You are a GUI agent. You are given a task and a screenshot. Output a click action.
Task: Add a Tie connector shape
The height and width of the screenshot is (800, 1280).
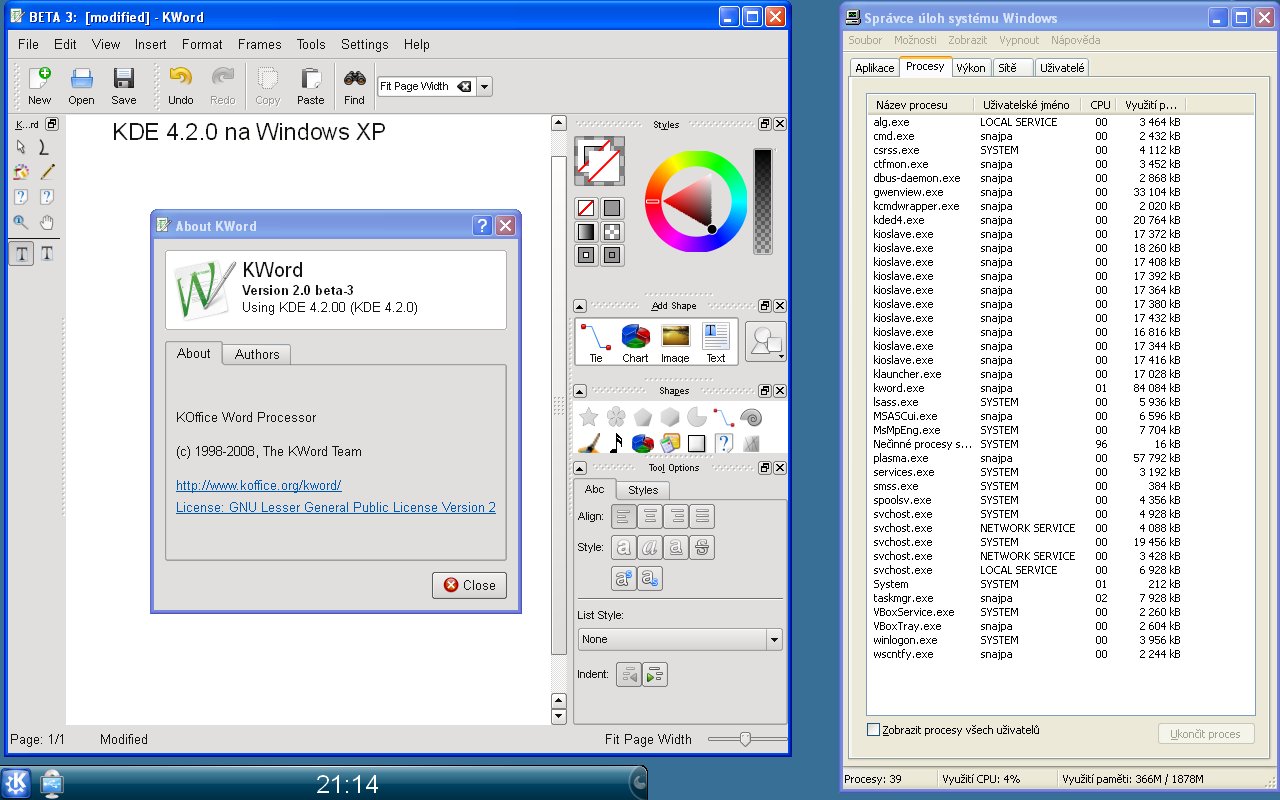pyautogui.click(x=596, y=342)
